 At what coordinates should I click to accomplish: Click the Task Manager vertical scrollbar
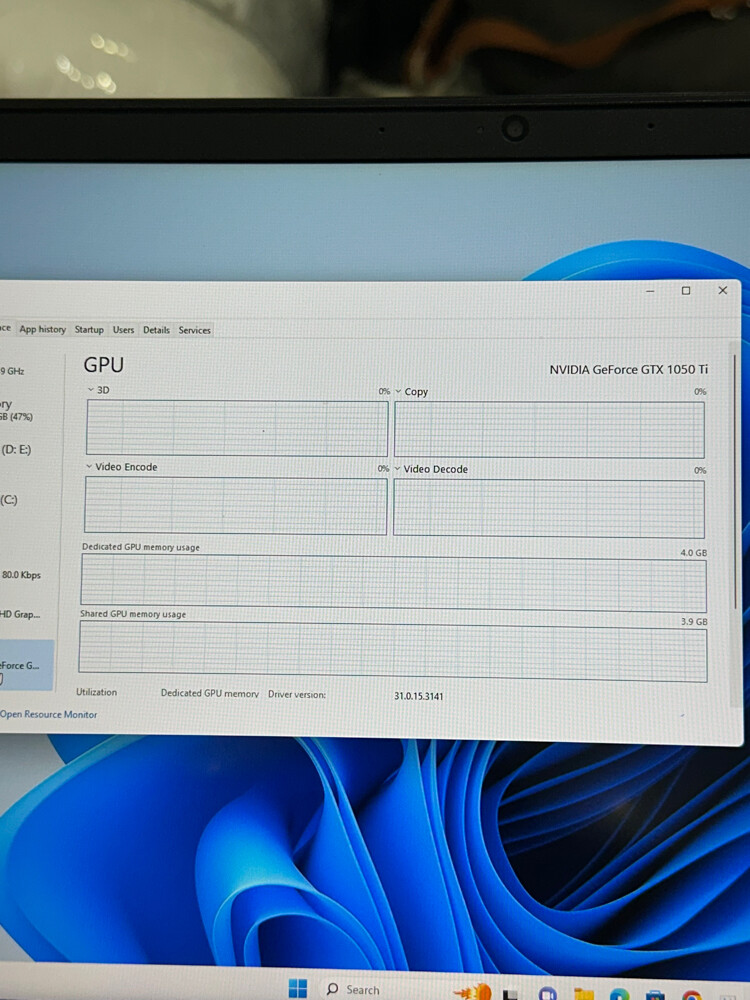point(735,482)
